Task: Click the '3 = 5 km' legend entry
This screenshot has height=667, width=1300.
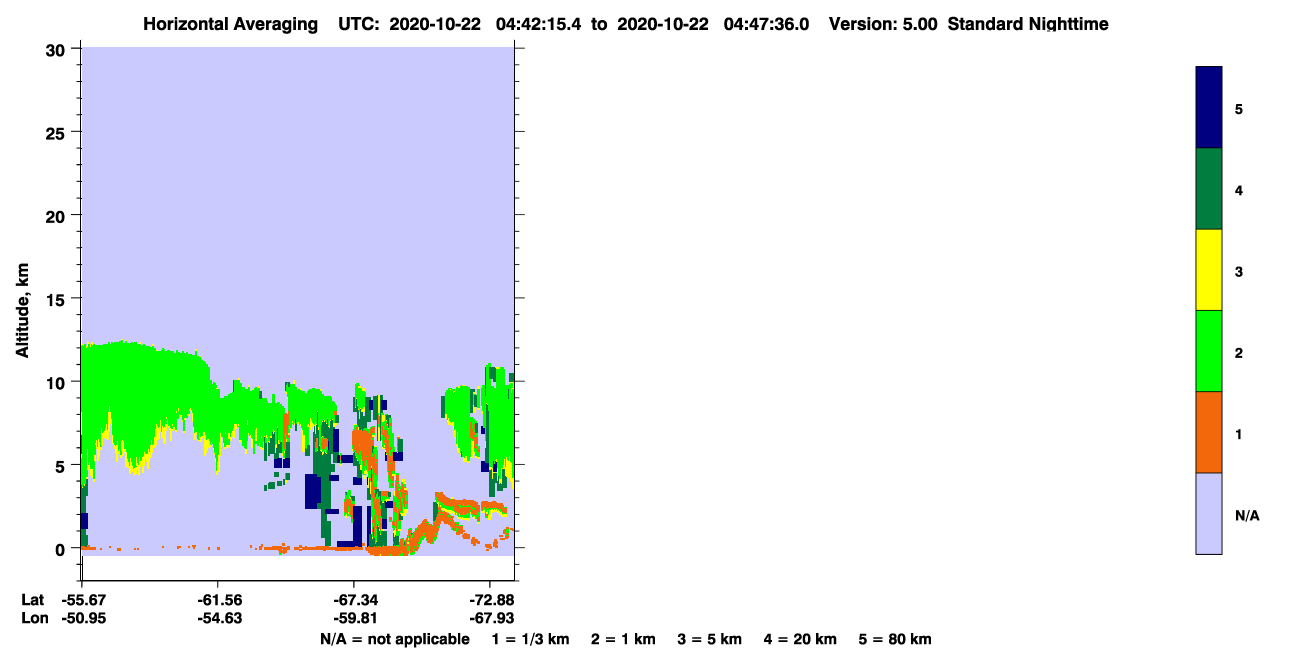Action: click(711, 639)
